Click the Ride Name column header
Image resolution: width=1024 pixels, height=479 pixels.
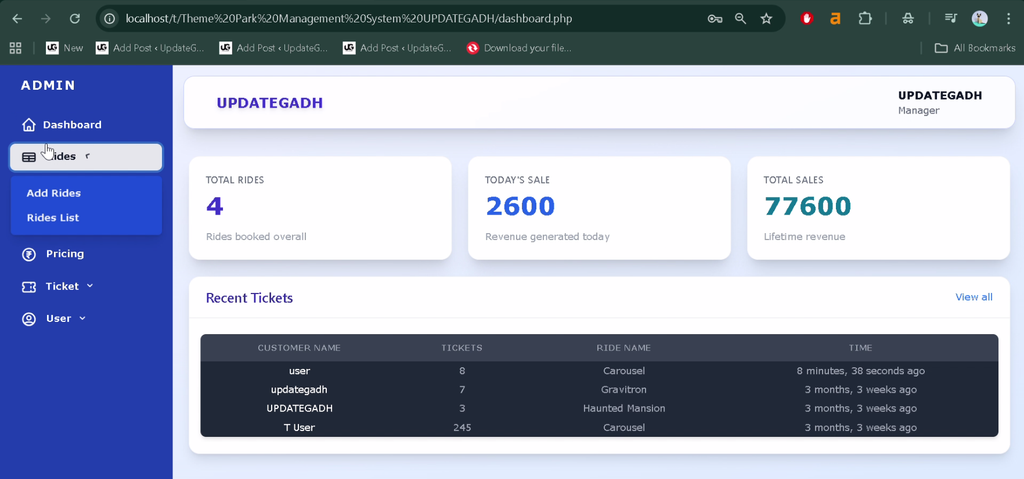click(x=624, y=348)
